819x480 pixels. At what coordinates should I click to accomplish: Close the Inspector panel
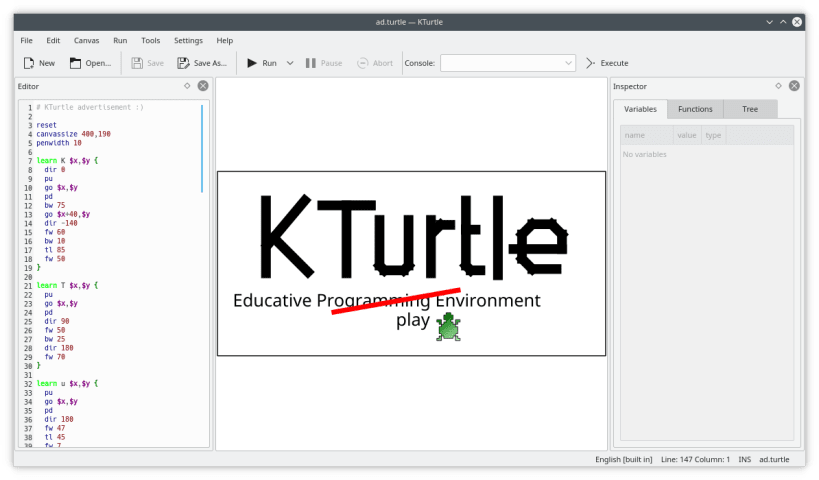[x=794, y=86]
